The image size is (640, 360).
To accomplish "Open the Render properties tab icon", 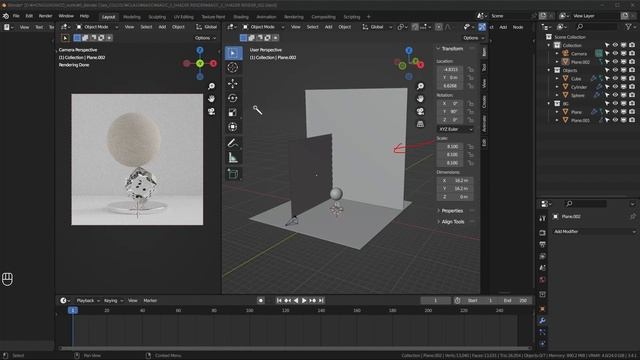I will click(x=542, y=233).
